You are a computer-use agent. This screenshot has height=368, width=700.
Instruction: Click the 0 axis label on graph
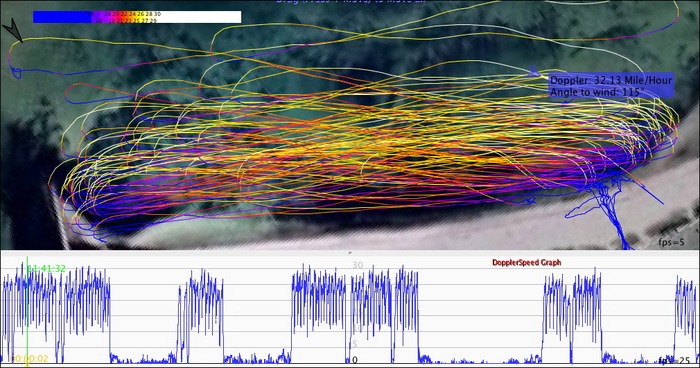point(355,360)
